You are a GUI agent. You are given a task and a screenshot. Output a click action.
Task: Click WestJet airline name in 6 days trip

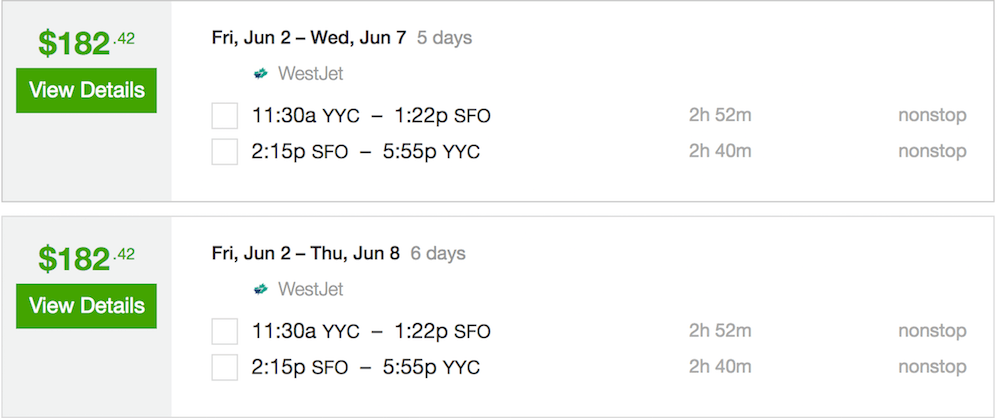coord(311,290)
